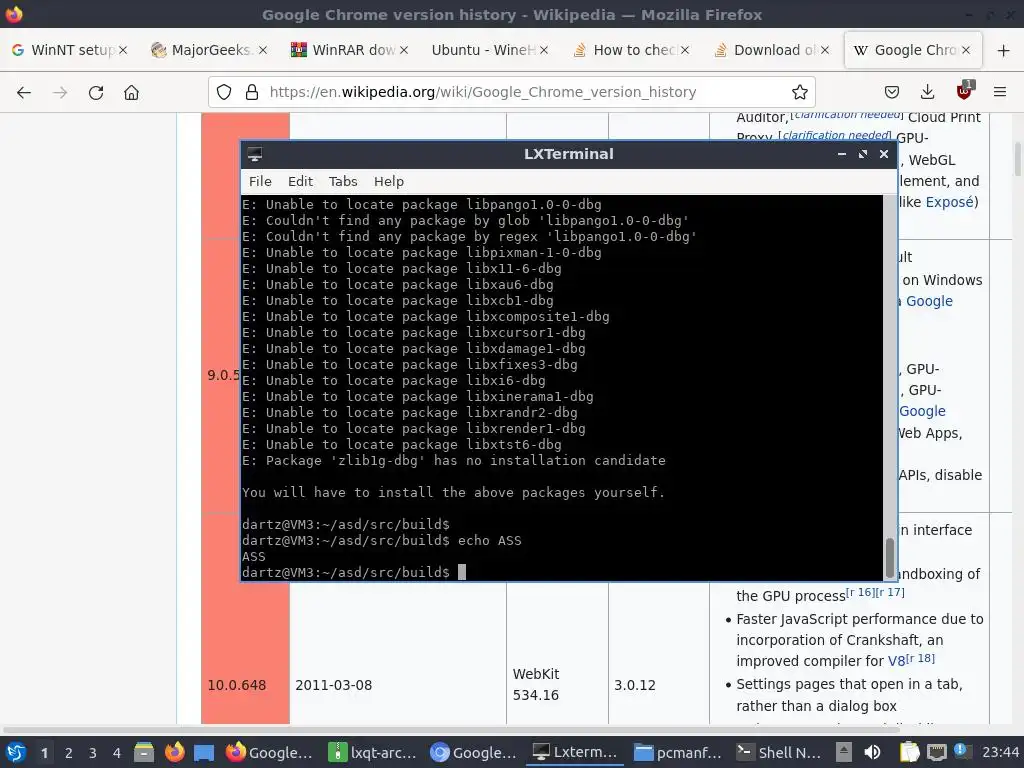The height and width of the screenshot is (768, 1024).
Task: Click the site padlock icon
Action: 252,92
